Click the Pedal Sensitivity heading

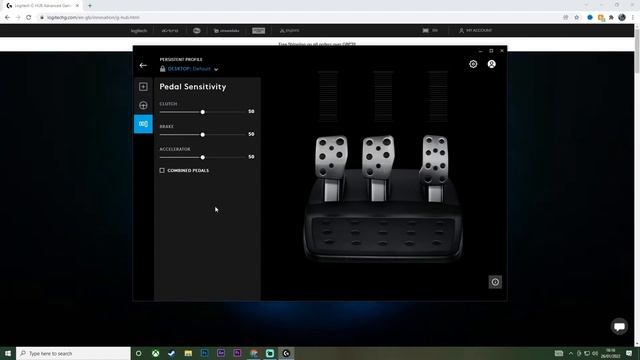(193, 87)
